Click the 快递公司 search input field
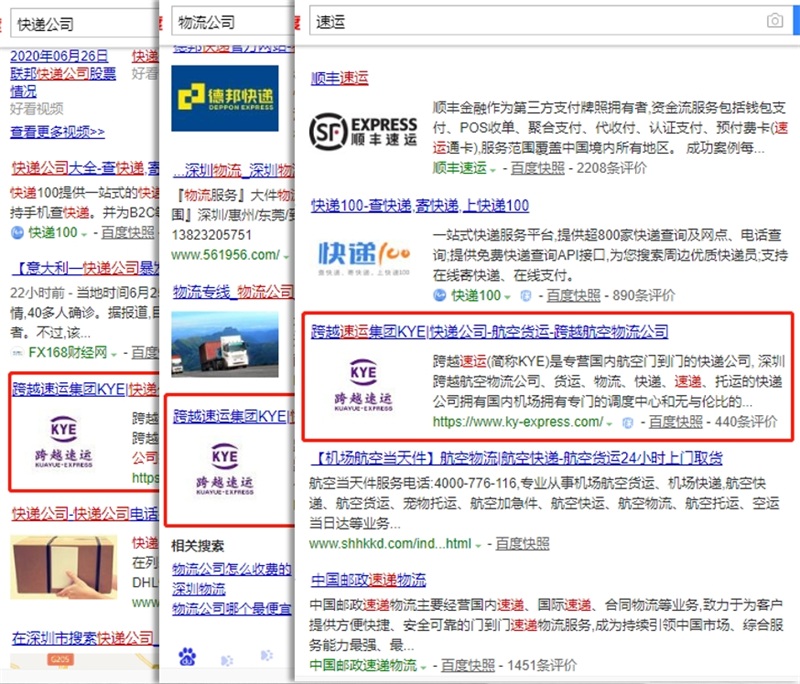Viewport: 800px width, 684px height. 84,23
